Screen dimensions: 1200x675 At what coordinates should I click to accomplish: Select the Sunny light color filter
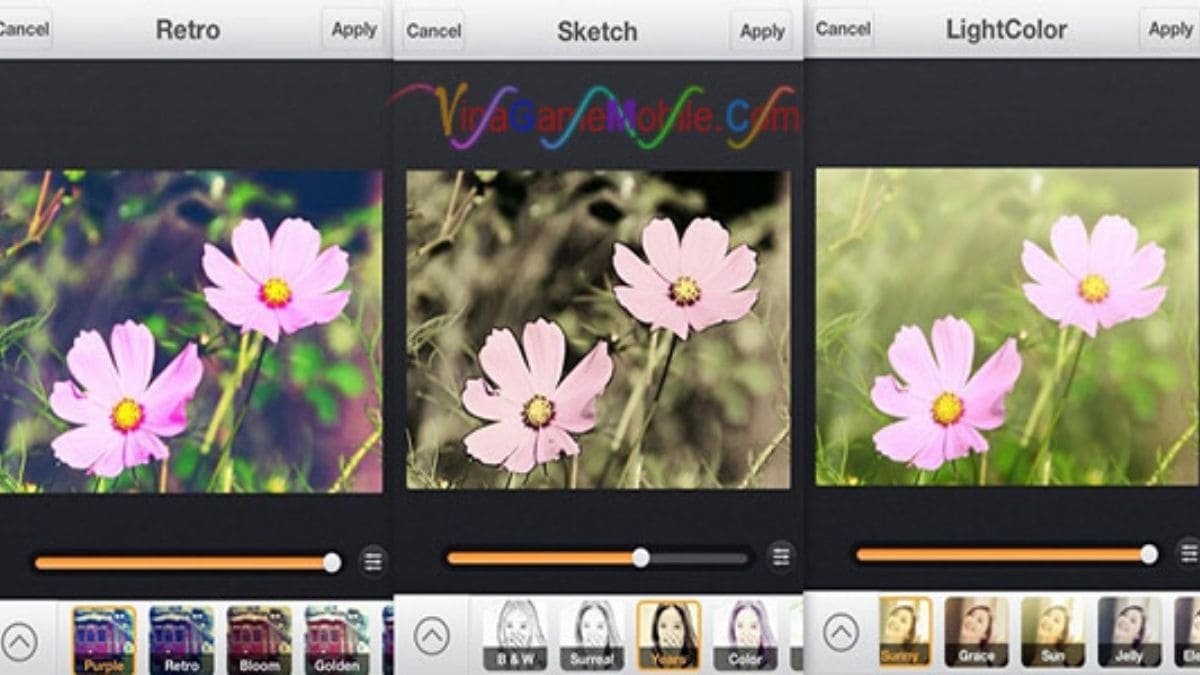pos(905,631)
